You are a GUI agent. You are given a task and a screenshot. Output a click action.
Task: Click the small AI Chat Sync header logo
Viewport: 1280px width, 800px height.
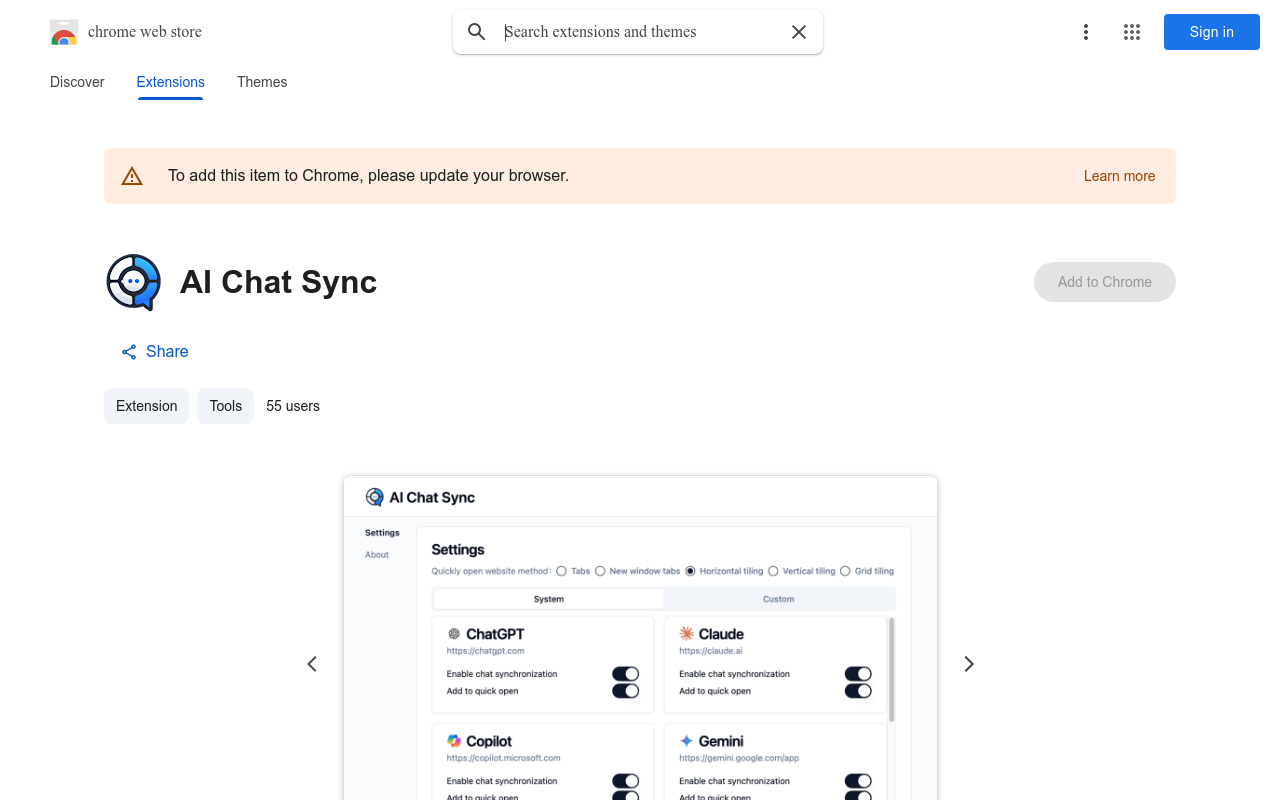click(375, 497)
